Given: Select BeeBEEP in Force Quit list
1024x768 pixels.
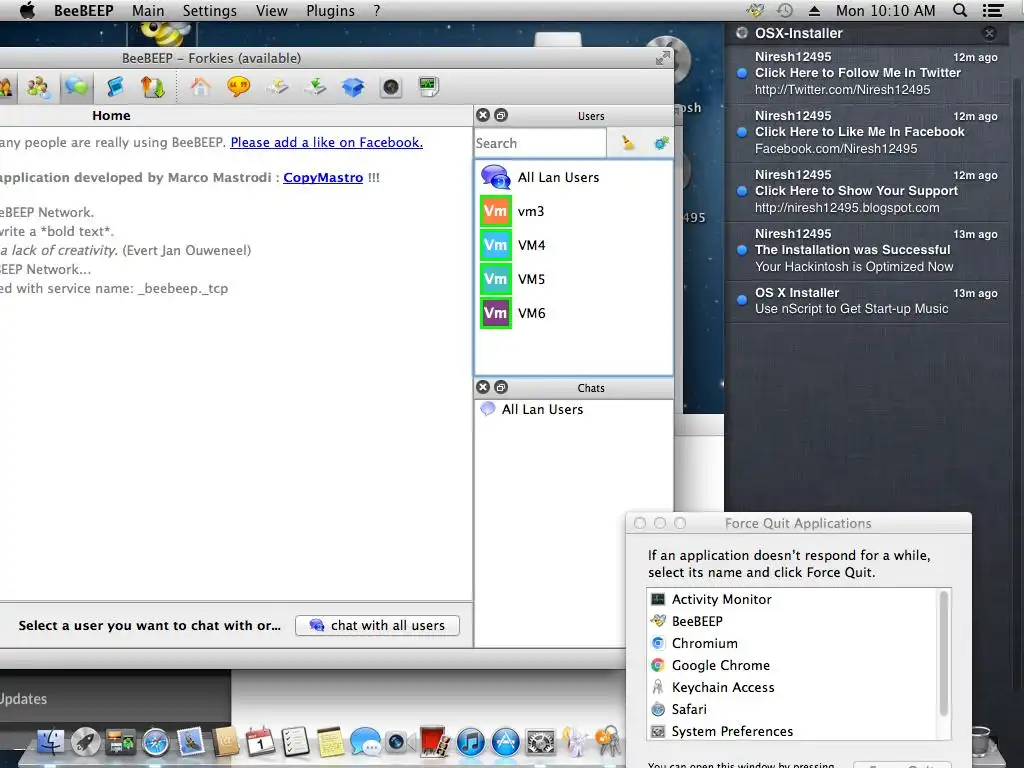Looking at the screenshot, I should click(792, 621).
